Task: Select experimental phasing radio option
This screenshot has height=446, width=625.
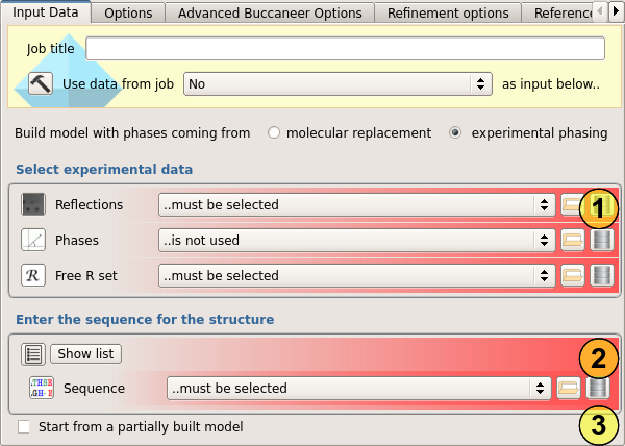Action: pos(455,133)
